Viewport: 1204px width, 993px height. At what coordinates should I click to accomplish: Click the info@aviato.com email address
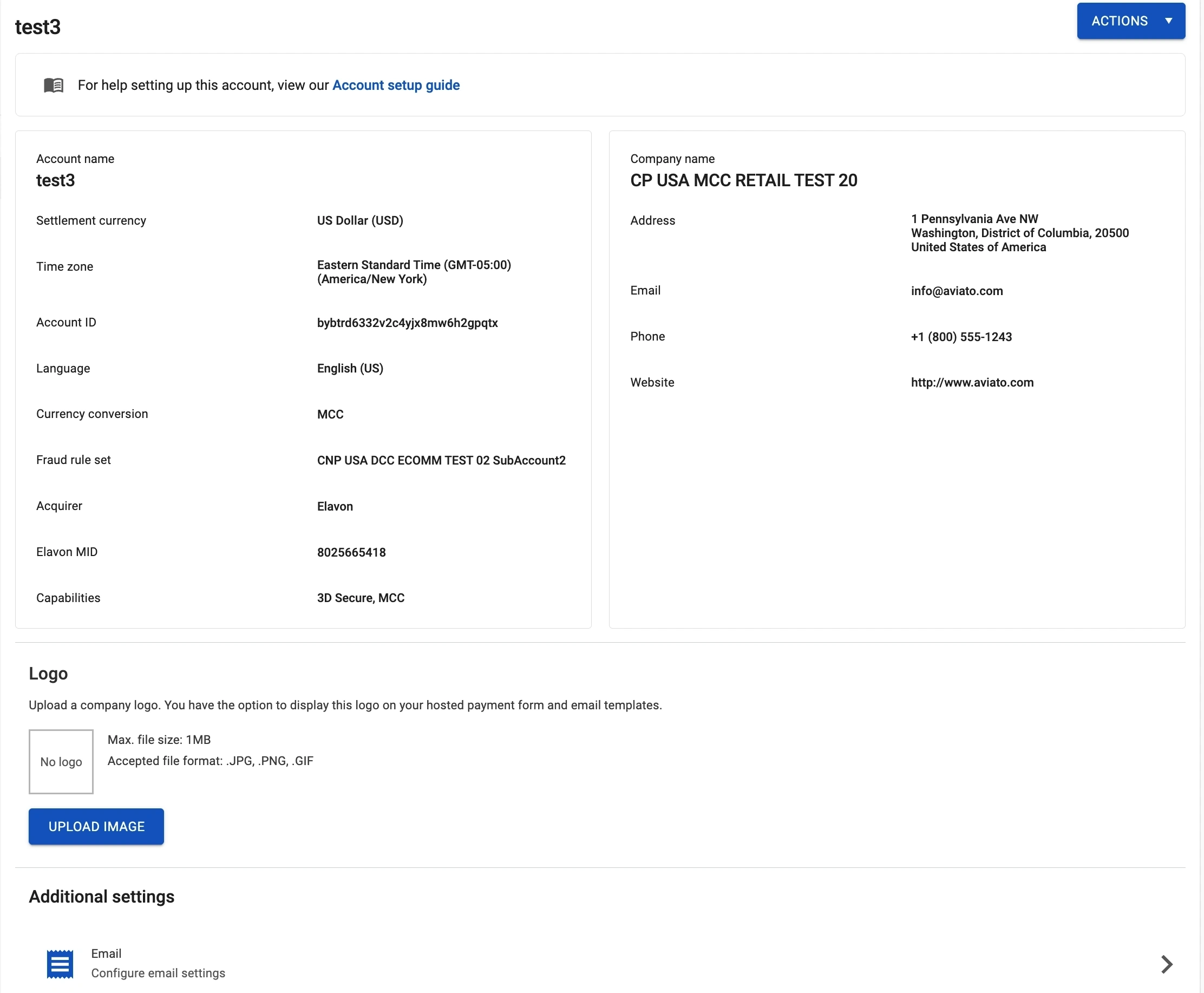coord(957,291)
